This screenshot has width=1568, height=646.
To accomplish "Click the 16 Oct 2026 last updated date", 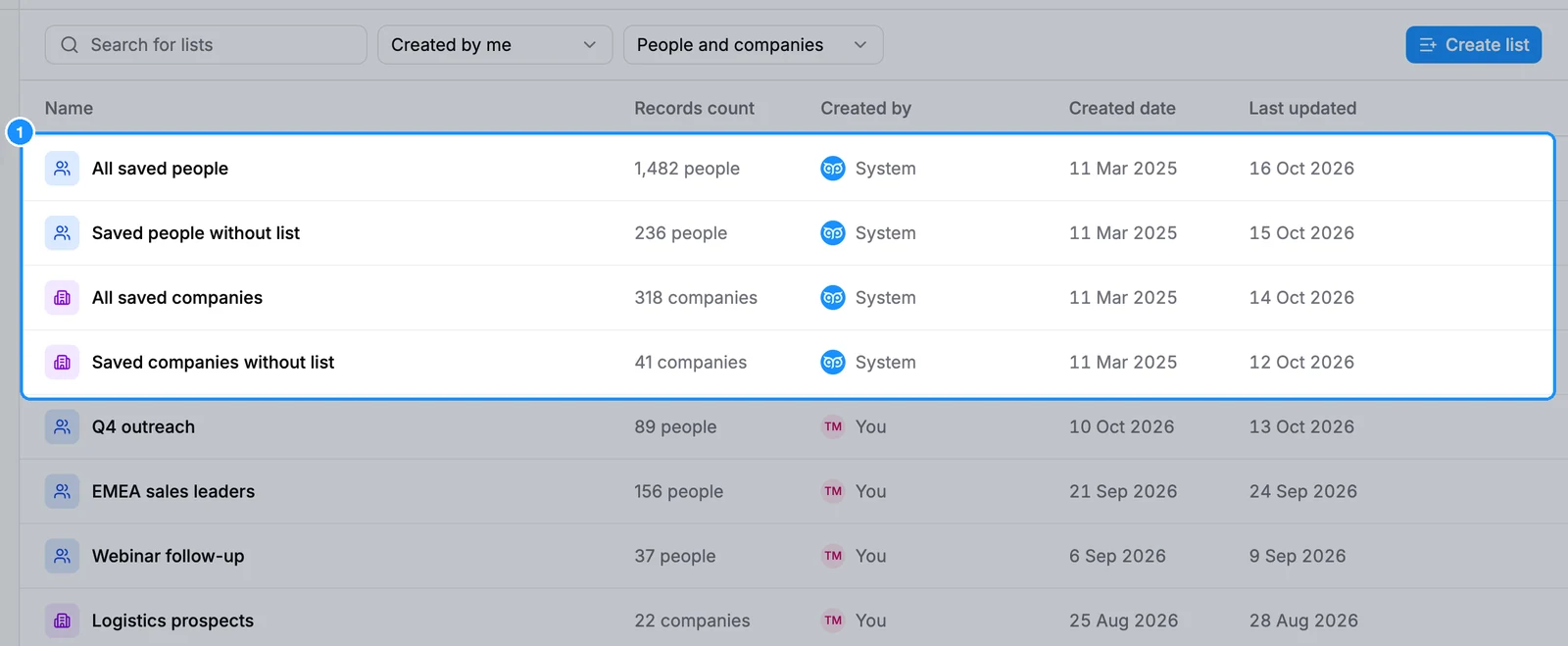I will pos(1301,169).
